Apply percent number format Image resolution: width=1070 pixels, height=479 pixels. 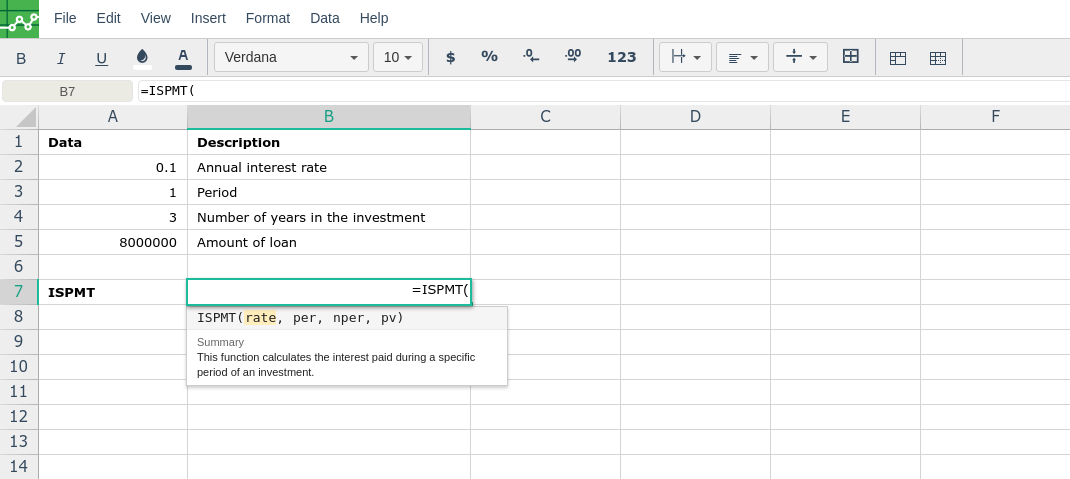489,57
